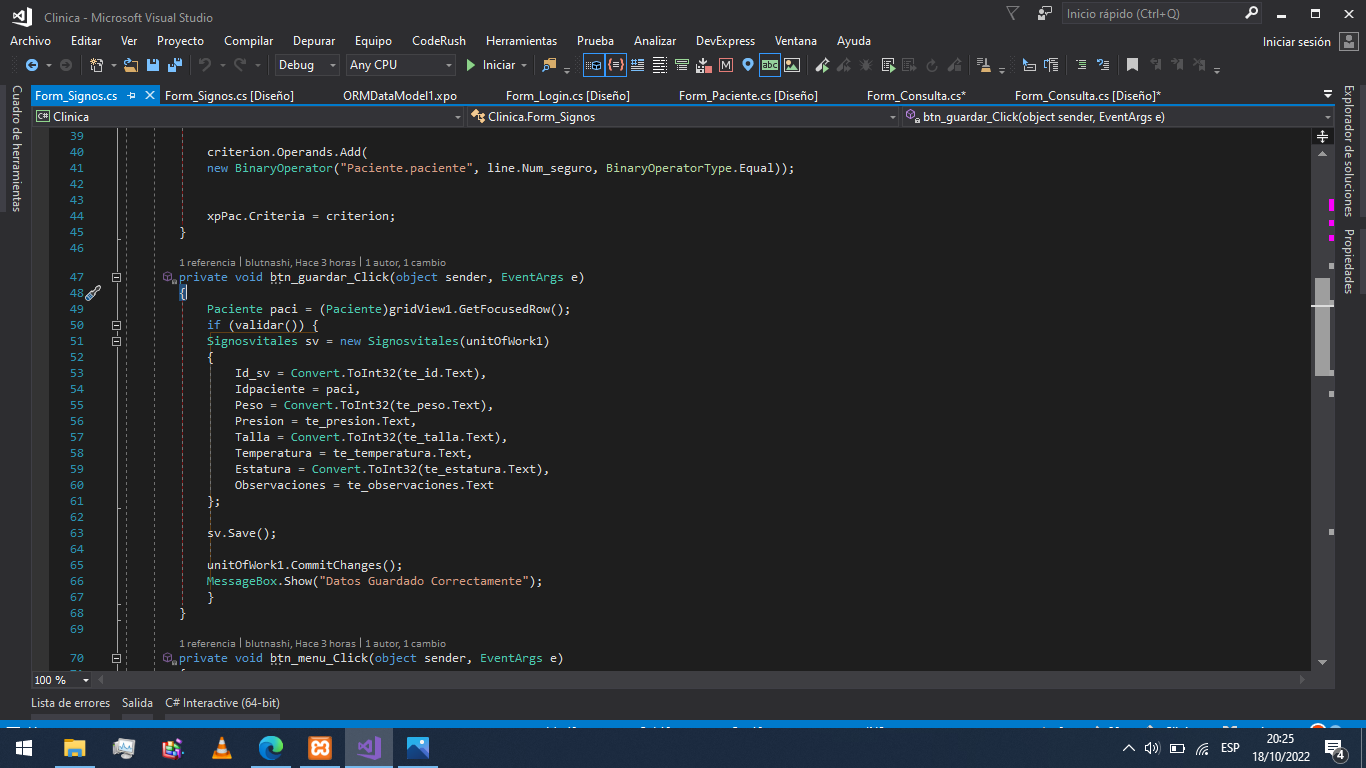The height and width of the screenshot is (768, 1366).
Task: Open the Debug configuration dropdown
Action: coord(308,65)
